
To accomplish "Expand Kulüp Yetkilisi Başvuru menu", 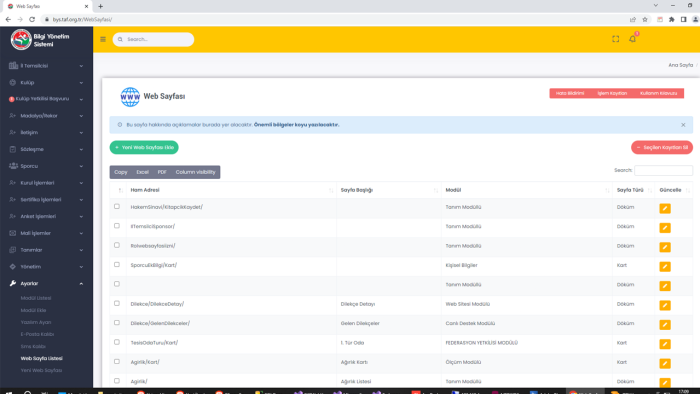I will tap(46, 99).
